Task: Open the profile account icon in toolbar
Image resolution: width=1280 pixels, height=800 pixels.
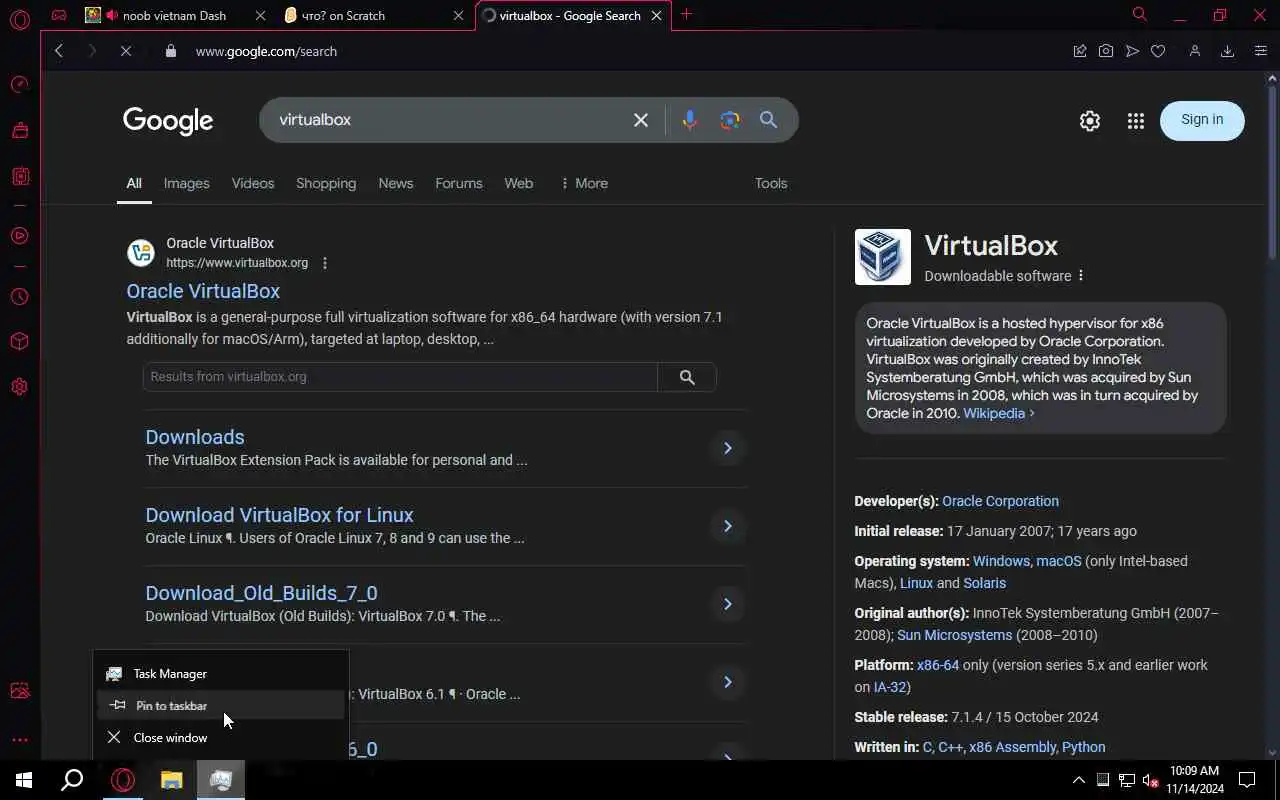Action: coord(1194,51)
